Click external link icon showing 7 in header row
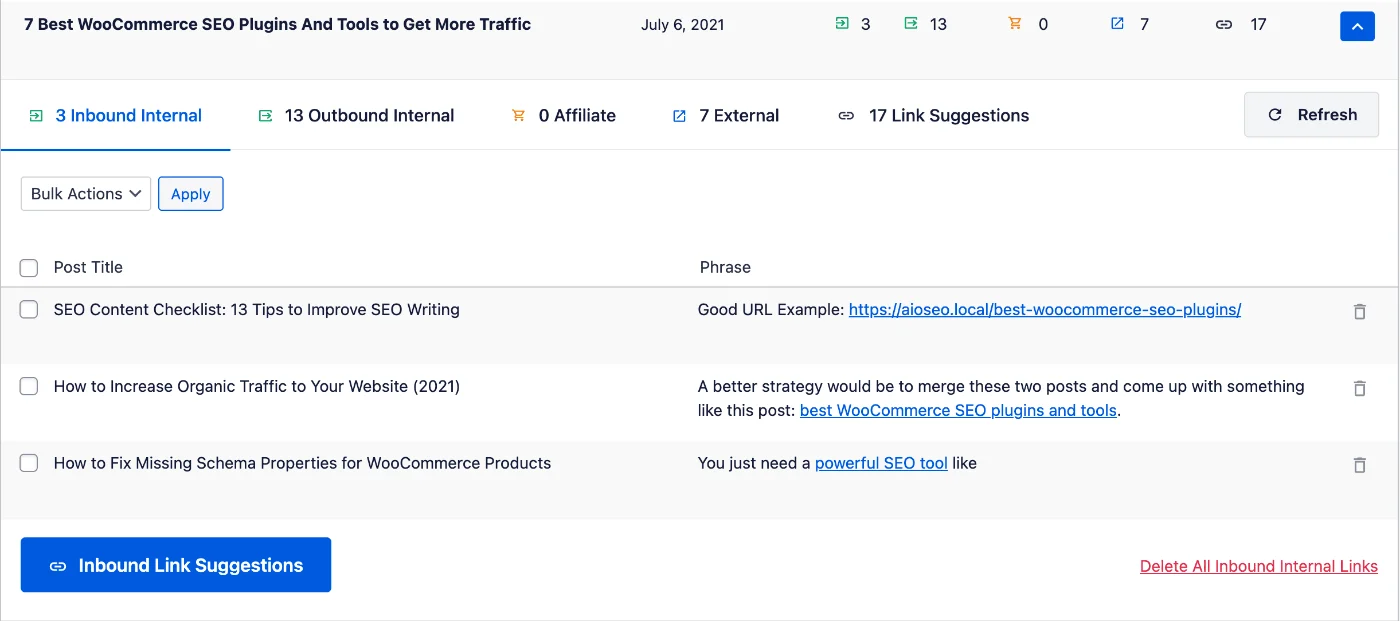This screenshot has height=621, width=1400. pos(1117,24)
